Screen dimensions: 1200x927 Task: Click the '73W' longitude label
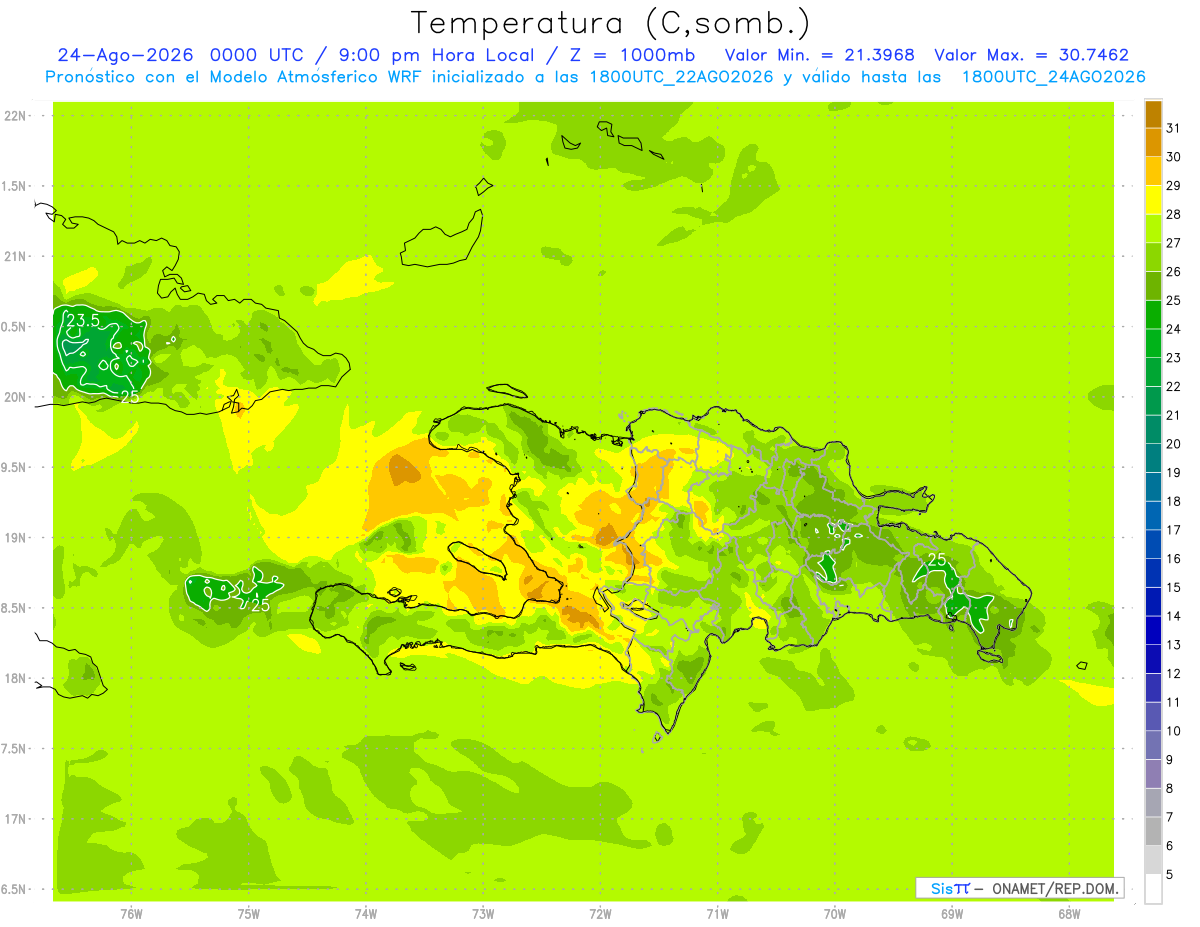(x=483, y=913)
